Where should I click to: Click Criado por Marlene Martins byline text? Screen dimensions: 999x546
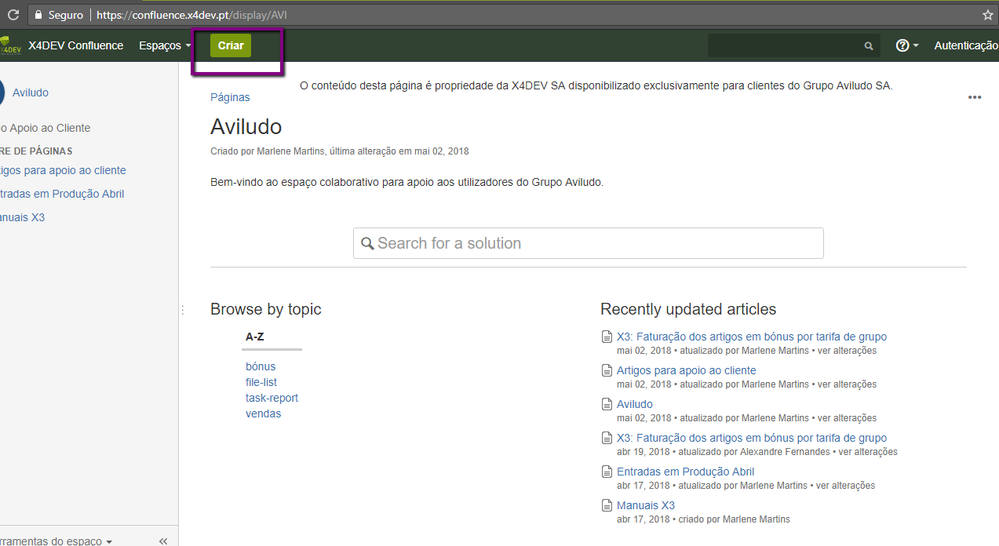coord(268,151)
